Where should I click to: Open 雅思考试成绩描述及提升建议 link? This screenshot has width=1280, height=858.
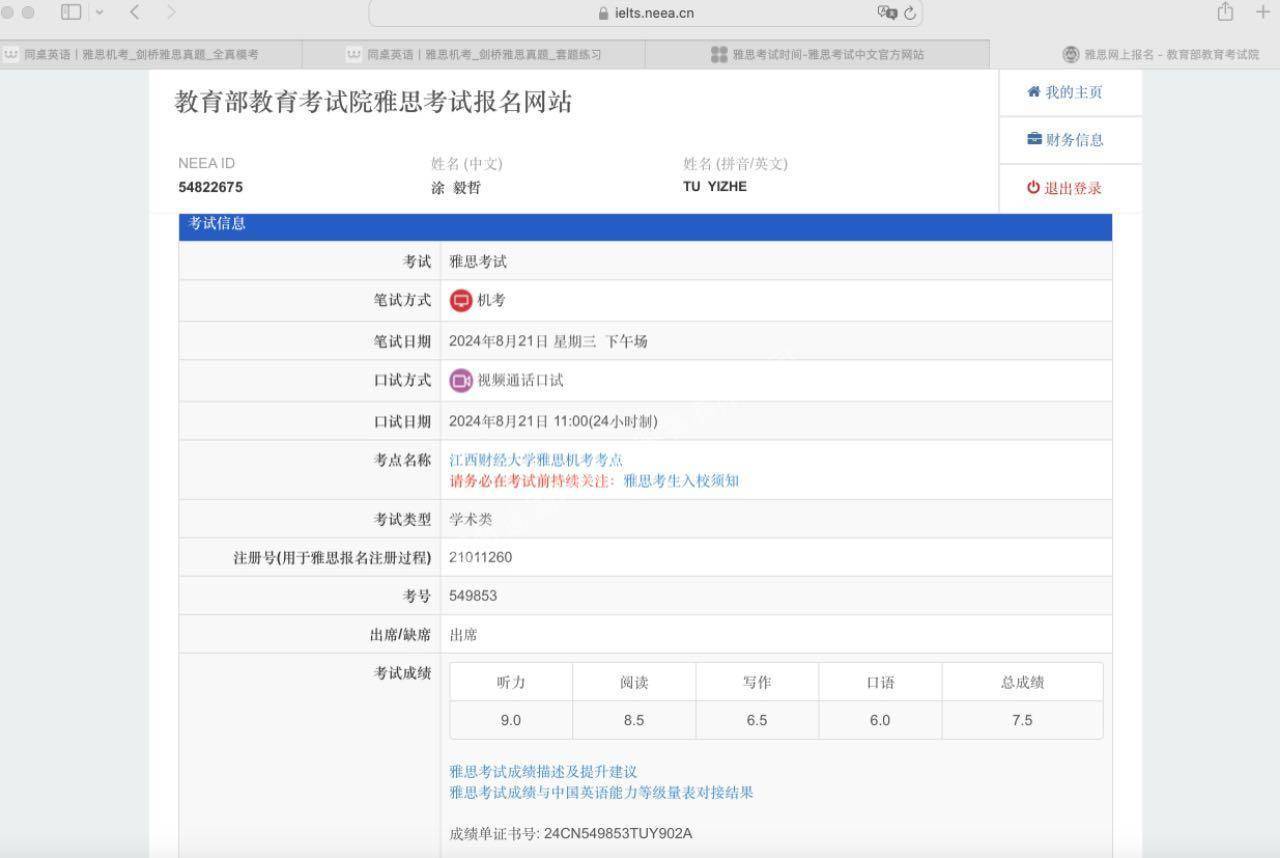(x=543, y=772)
